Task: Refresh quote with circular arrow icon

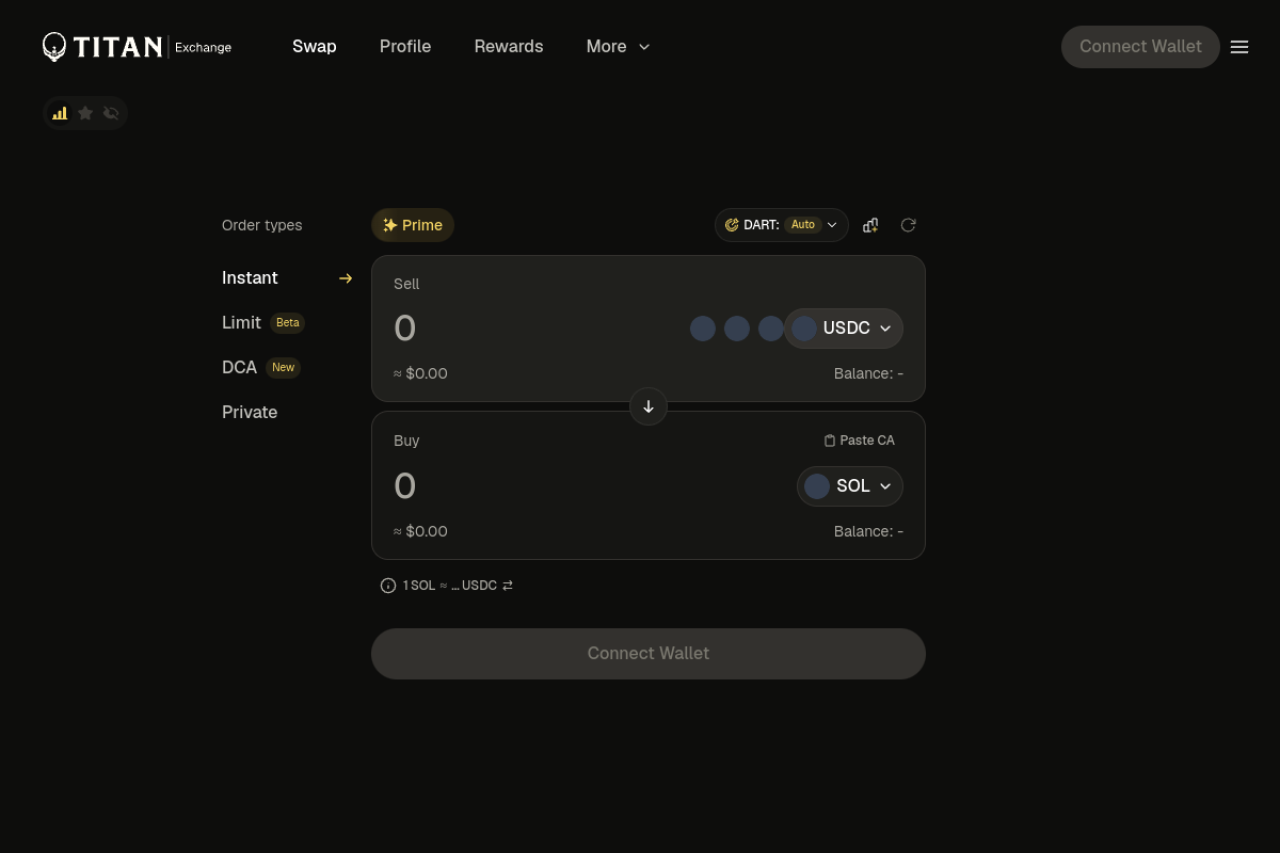Action: click(x=908, y=225)
